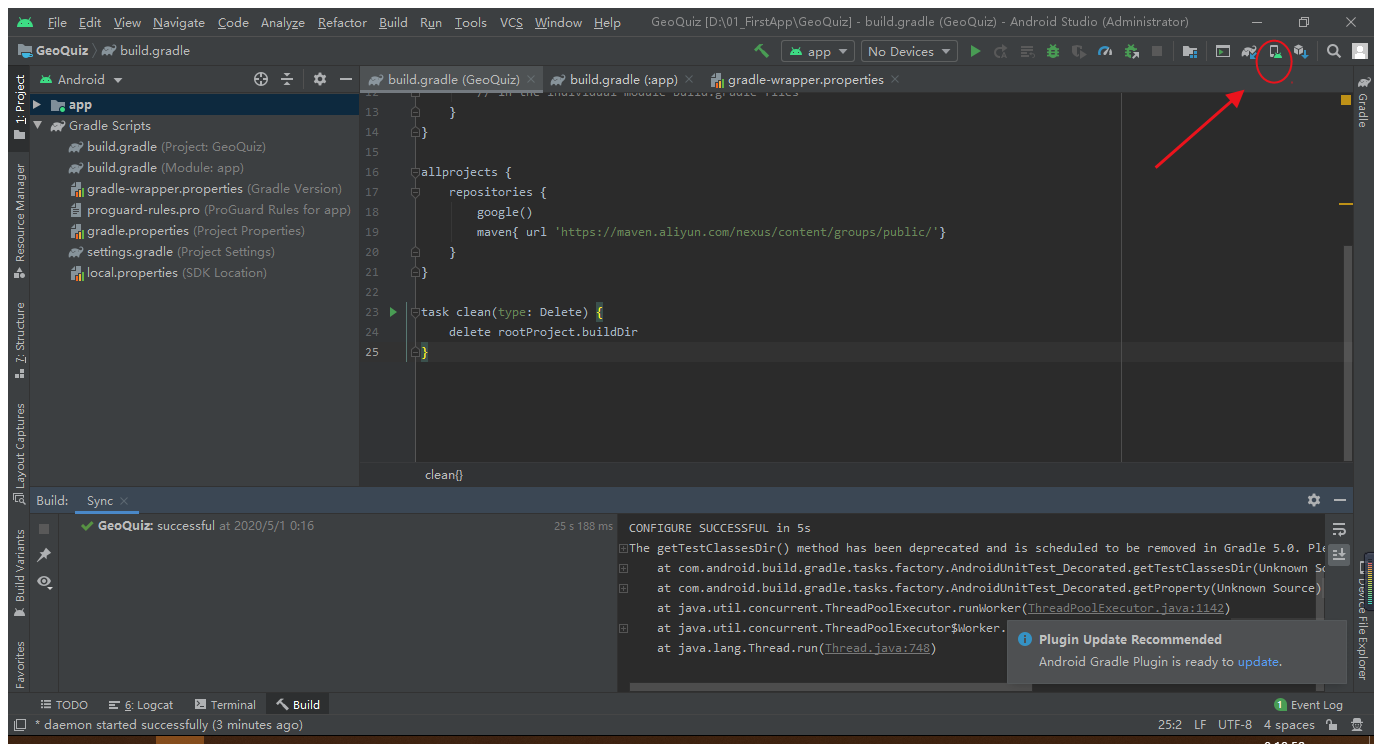Click the locate target icon in Project panel
The width and height of the screenshot is (1382, 744).
261,79
